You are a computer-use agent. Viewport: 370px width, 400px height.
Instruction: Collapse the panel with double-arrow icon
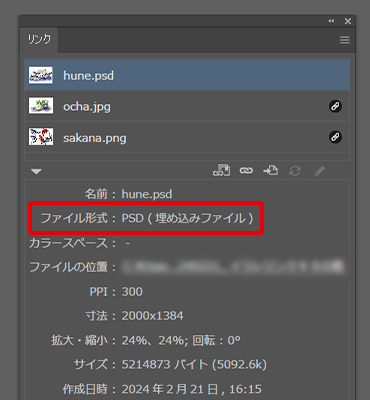click(x=331, y=21)
